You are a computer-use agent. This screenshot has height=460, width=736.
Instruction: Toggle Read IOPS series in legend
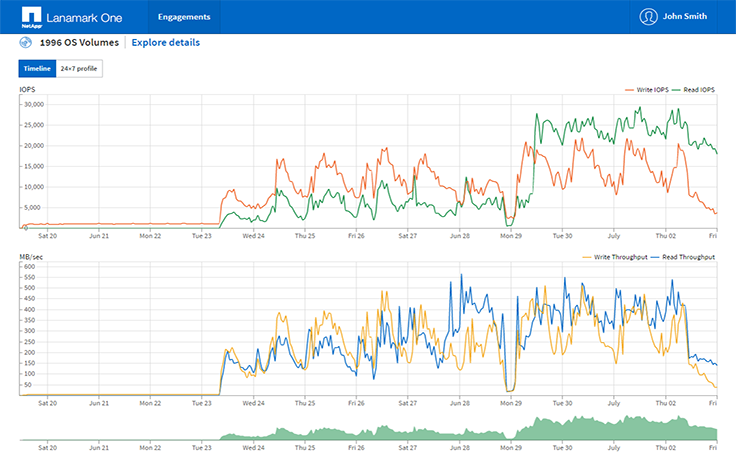[693, 90]
